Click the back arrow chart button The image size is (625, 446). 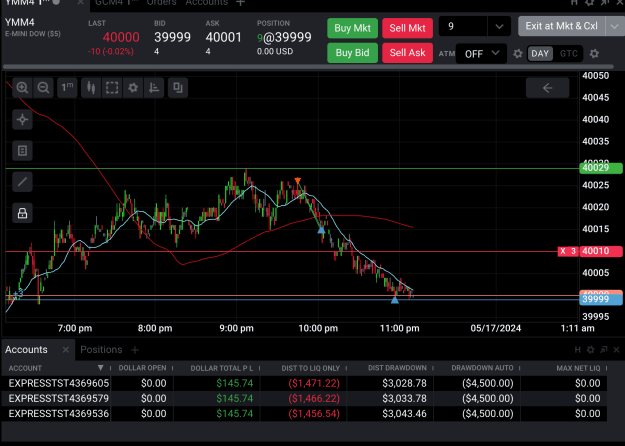pyautogui.click(x=547, y=88)
